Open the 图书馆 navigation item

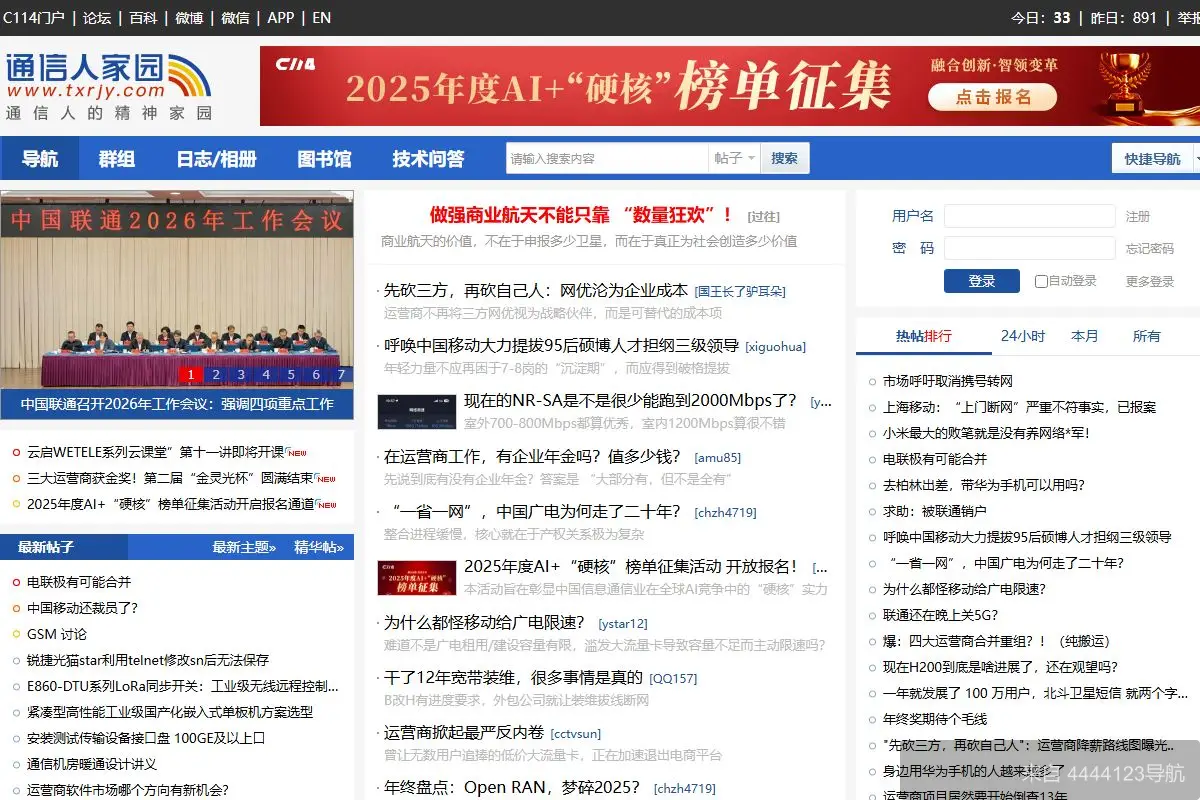324,158
